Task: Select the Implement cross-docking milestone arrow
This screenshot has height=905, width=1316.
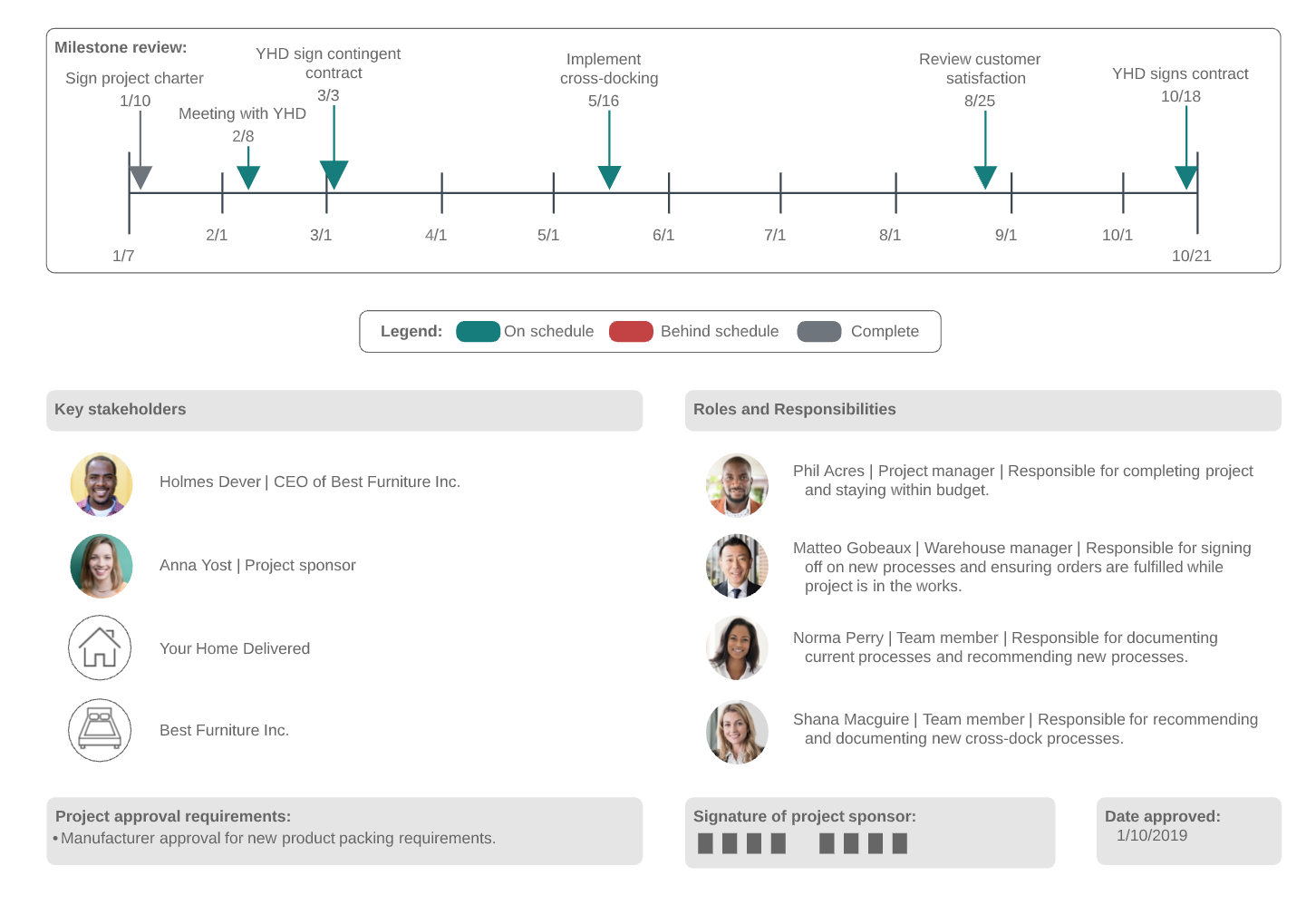Action: click(x=609, y=177)
